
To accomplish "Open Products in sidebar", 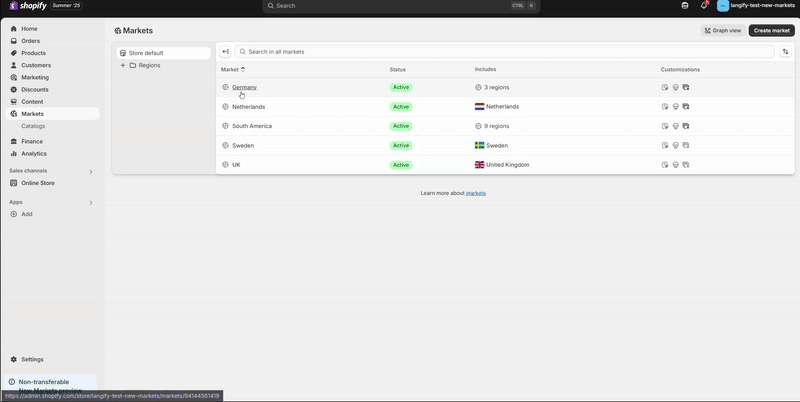I will click(33, 53).
